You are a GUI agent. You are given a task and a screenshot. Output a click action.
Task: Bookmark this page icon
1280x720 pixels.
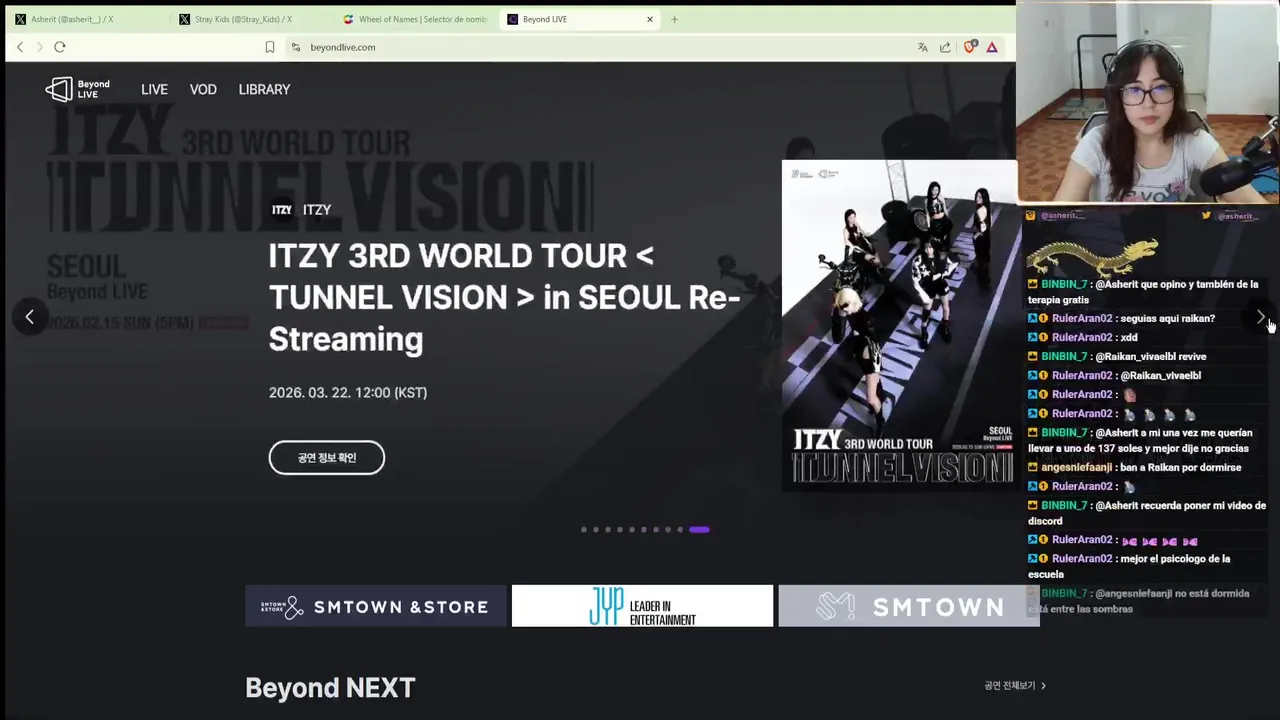click(270, 47)
